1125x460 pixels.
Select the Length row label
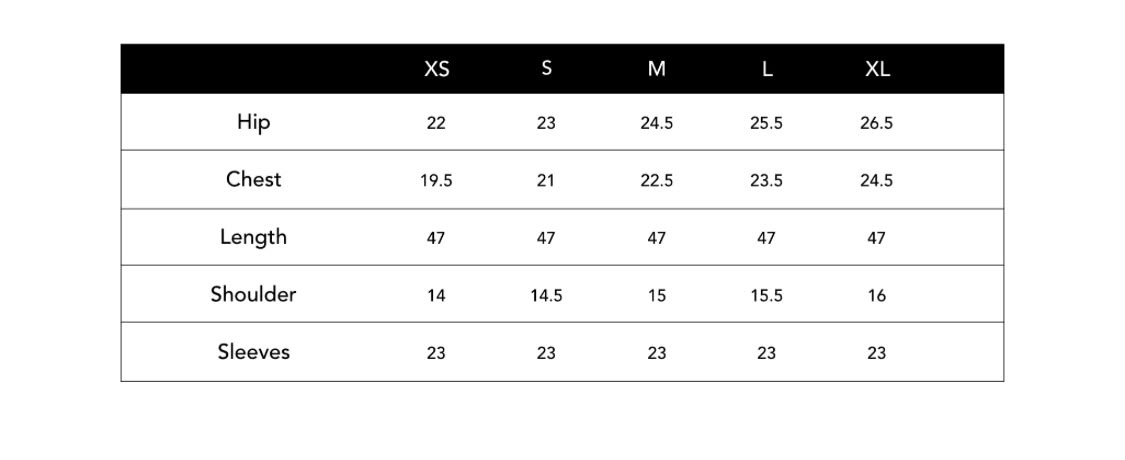(254, 238)
